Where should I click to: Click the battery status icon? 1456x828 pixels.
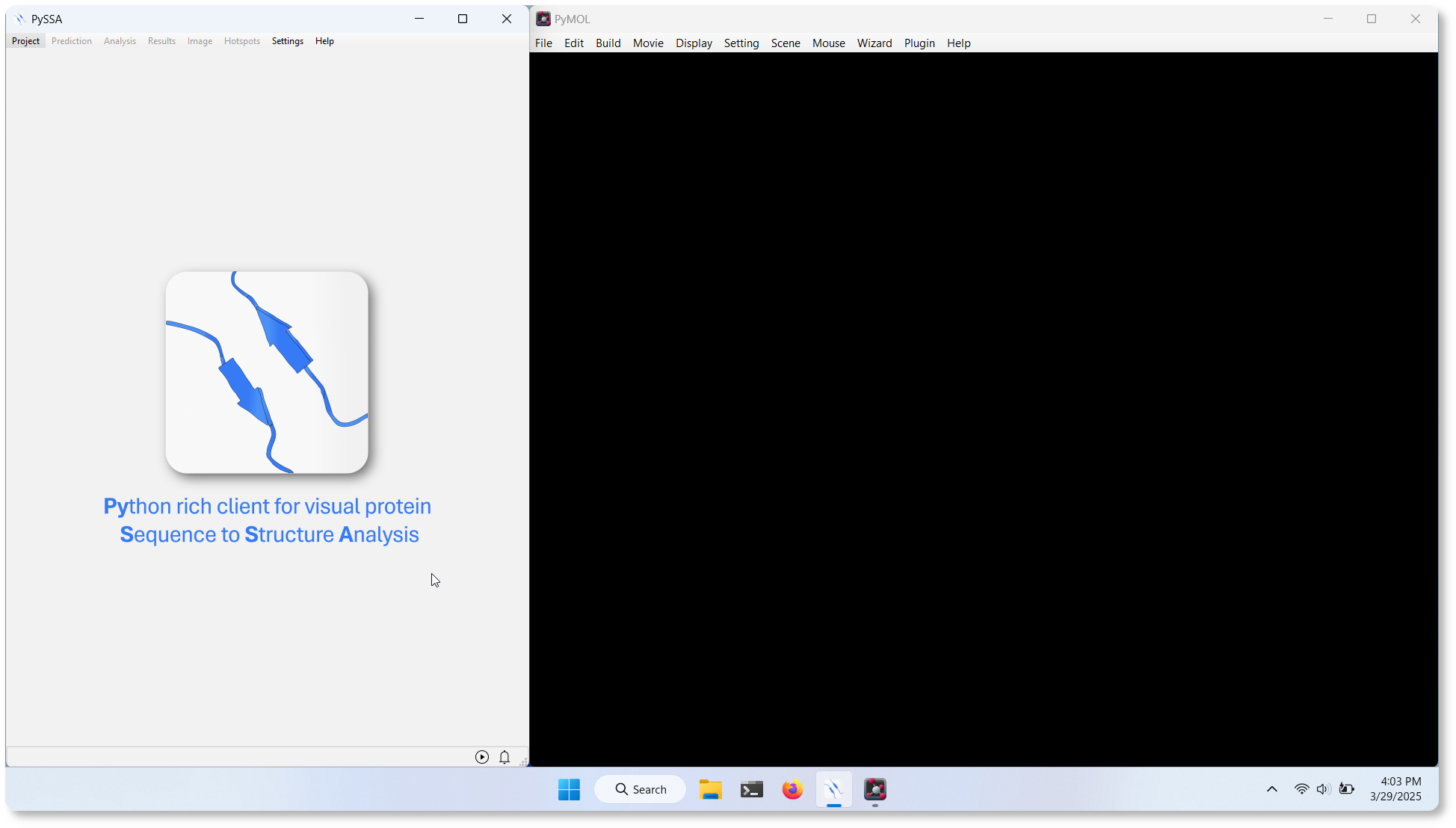[1347, 789]
